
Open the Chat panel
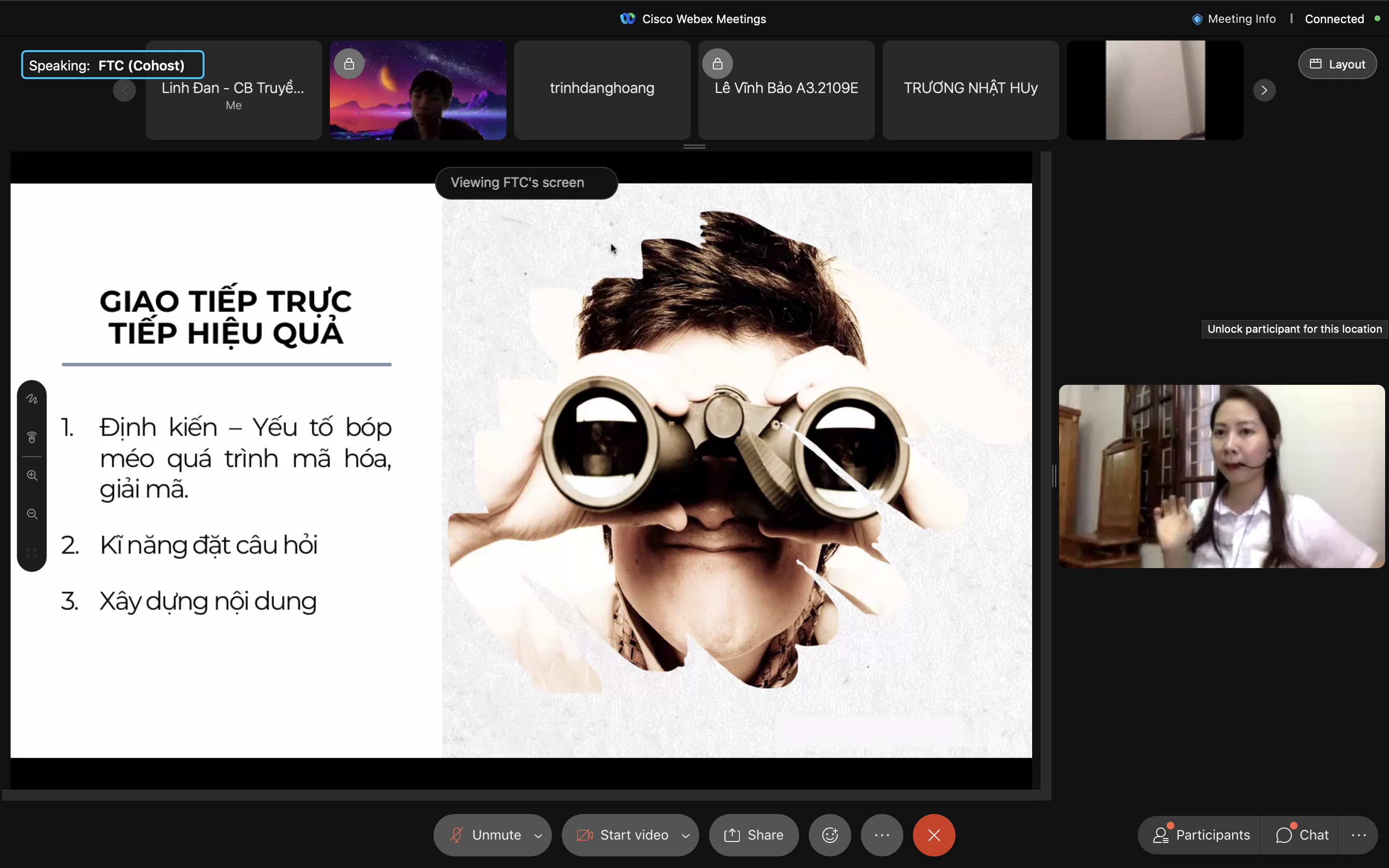(x=1302, y=835)
